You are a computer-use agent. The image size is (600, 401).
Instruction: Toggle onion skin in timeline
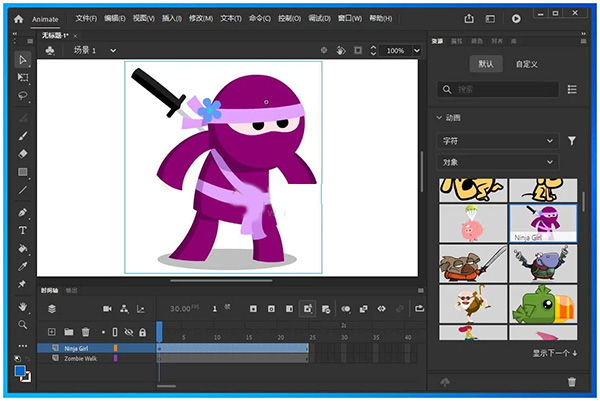point(344,309)
